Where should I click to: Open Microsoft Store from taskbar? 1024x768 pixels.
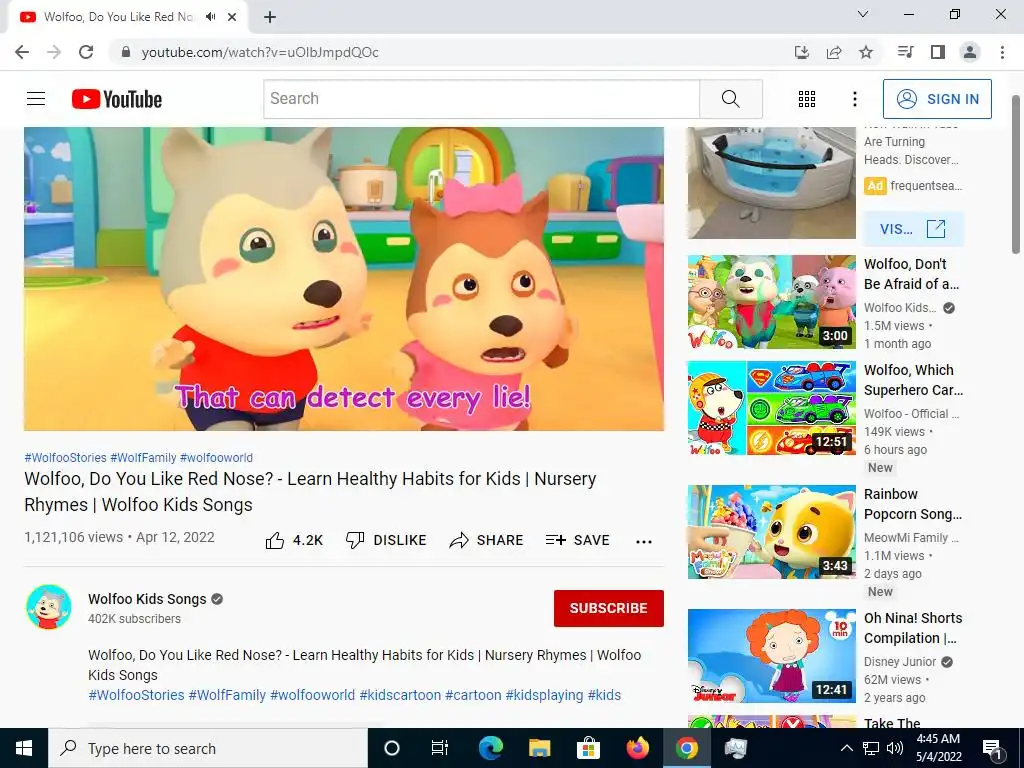point(588,748)
